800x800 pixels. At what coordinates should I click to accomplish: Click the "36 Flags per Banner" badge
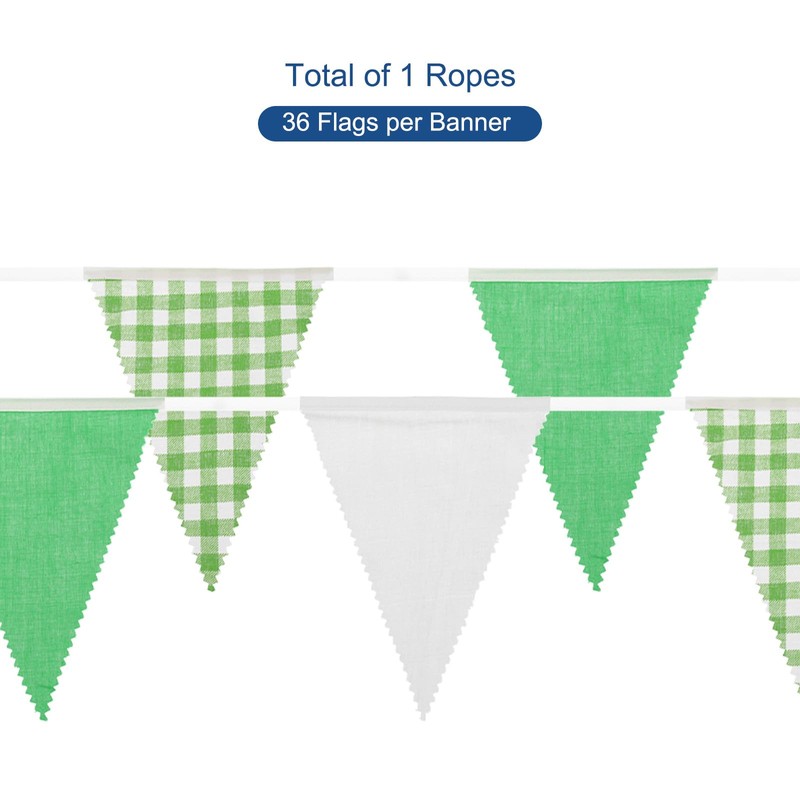[x=400, y=123]
